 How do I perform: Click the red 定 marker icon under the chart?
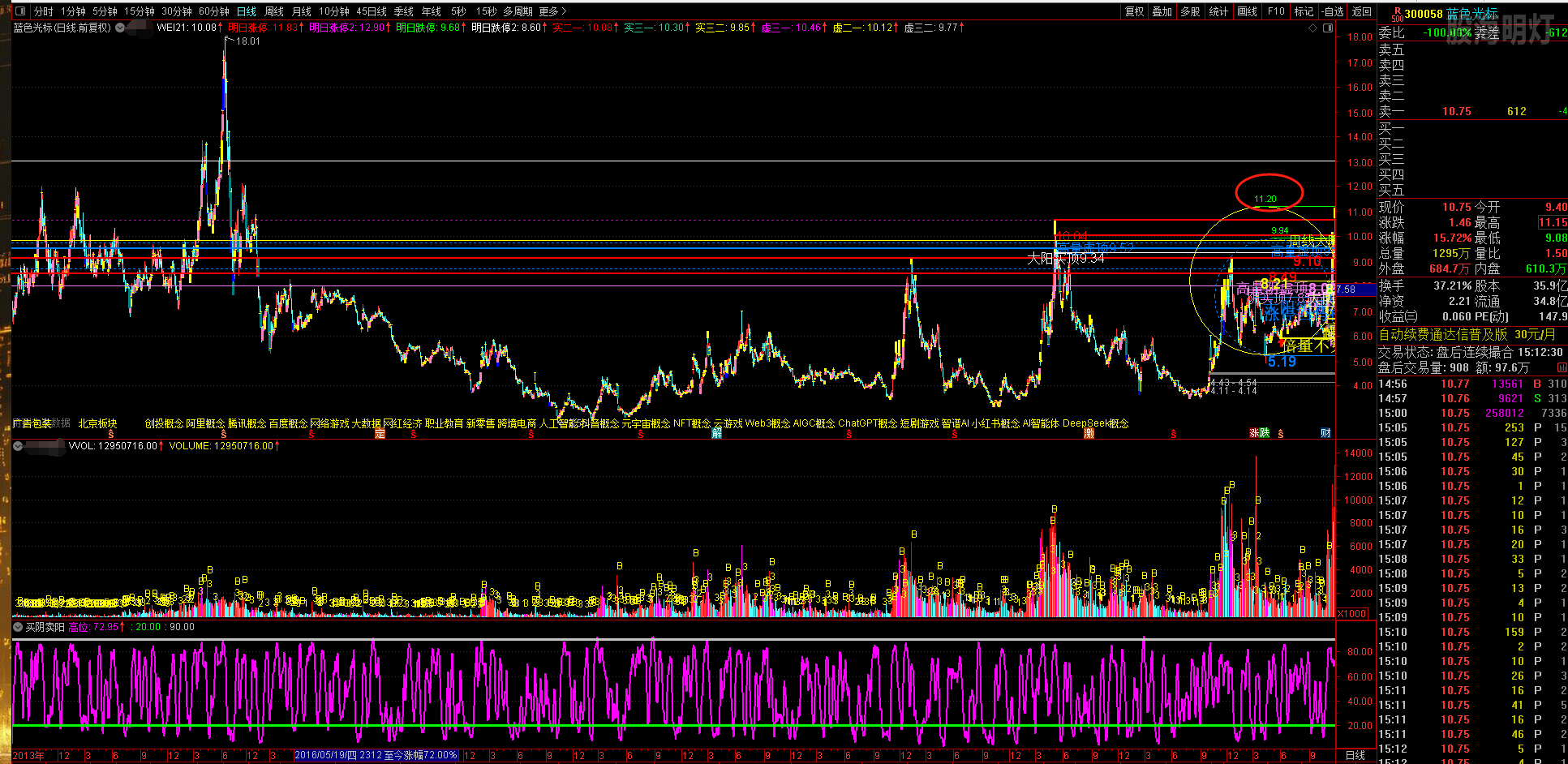point(380,434)
